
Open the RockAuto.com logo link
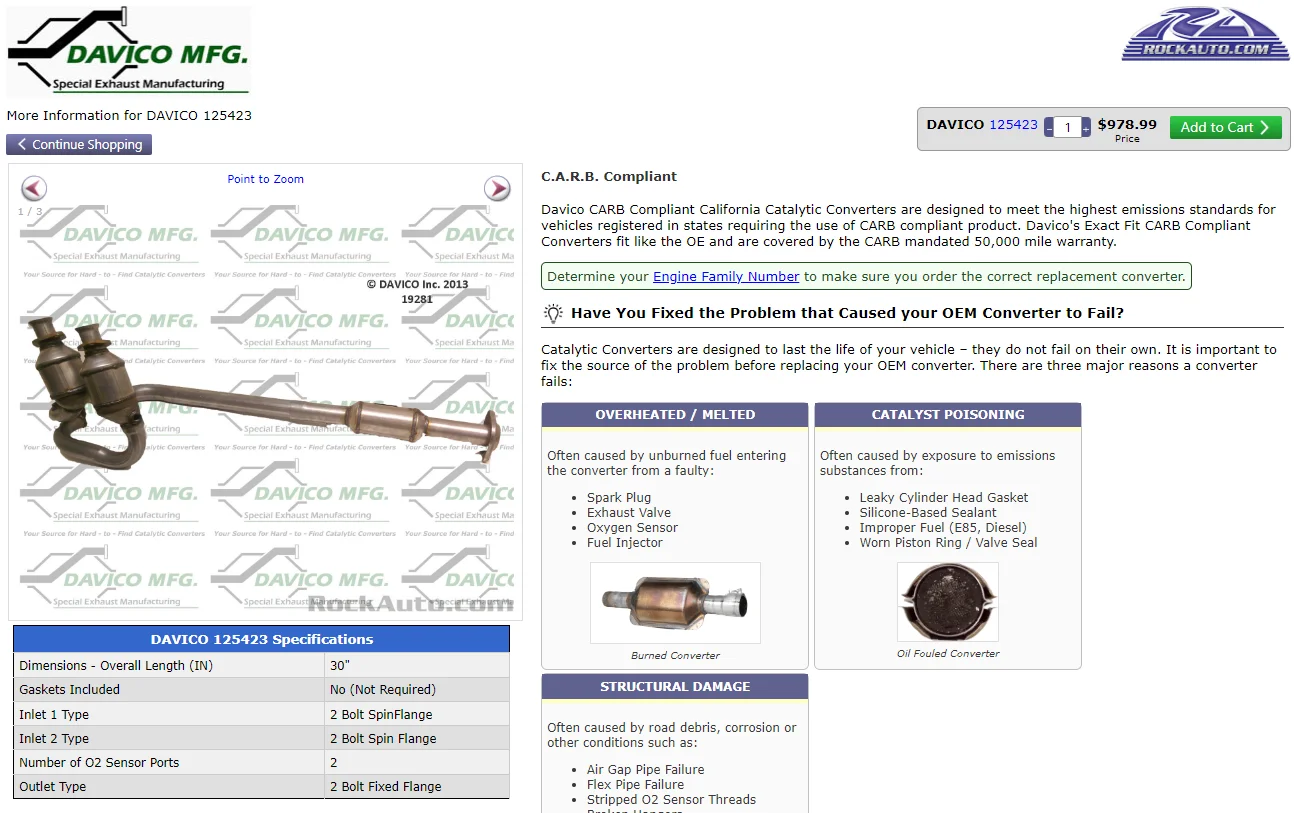point(1206,36)
